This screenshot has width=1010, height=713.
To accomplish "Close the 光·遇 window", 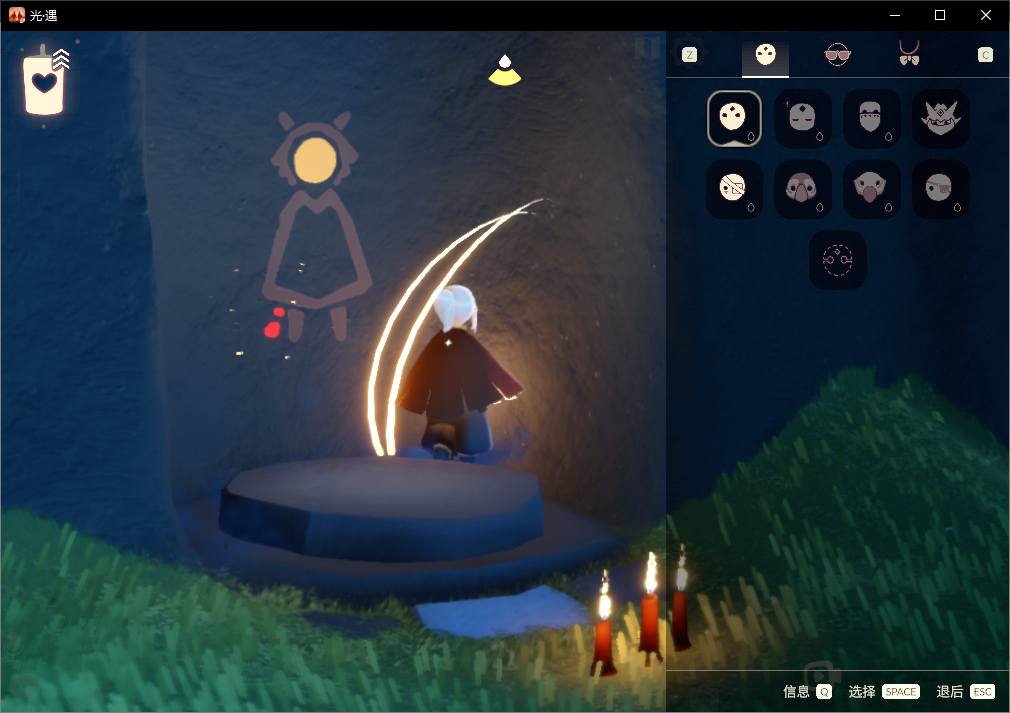I will tap(986, 15).
